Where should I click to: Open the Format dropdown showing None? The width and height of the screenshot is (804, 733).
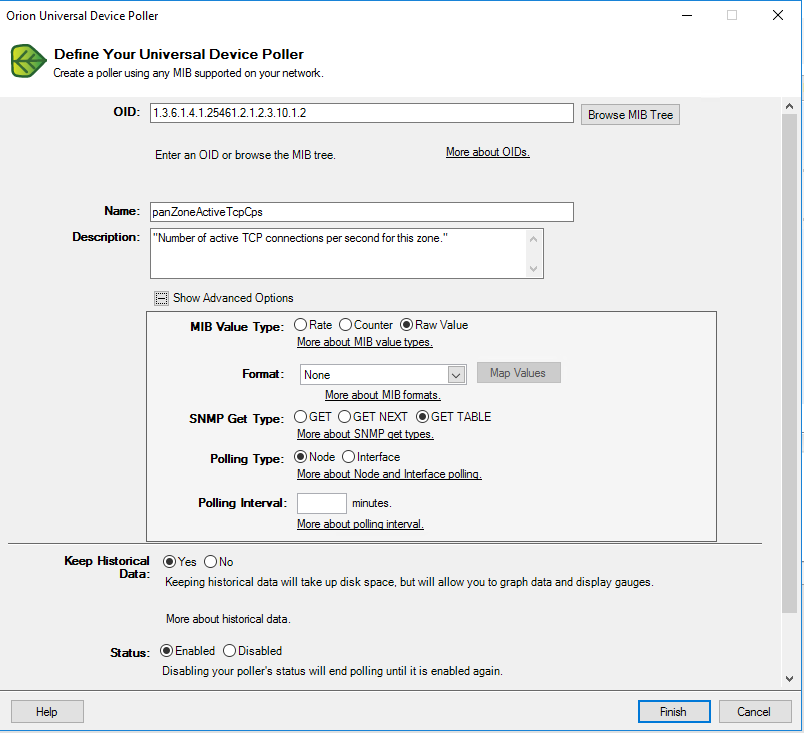pyautogui.click(x=383, y=375)
